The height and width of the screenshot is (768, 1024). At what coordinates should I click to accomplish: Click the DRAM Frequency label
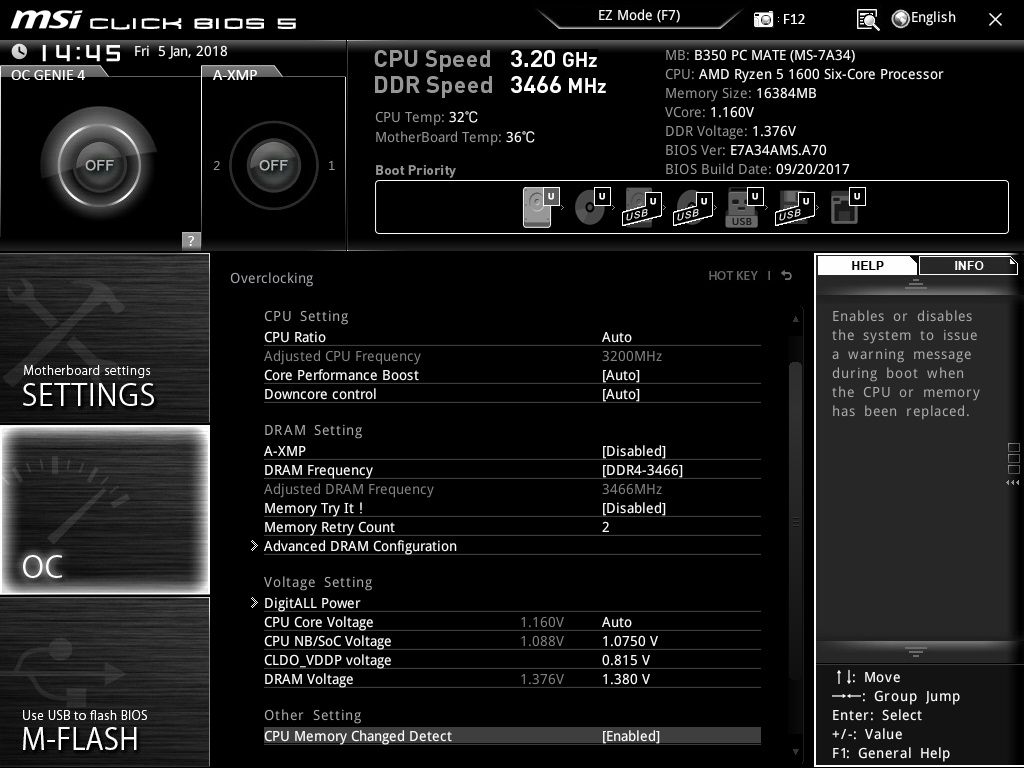pyautogui.click(x=318, y=470)
